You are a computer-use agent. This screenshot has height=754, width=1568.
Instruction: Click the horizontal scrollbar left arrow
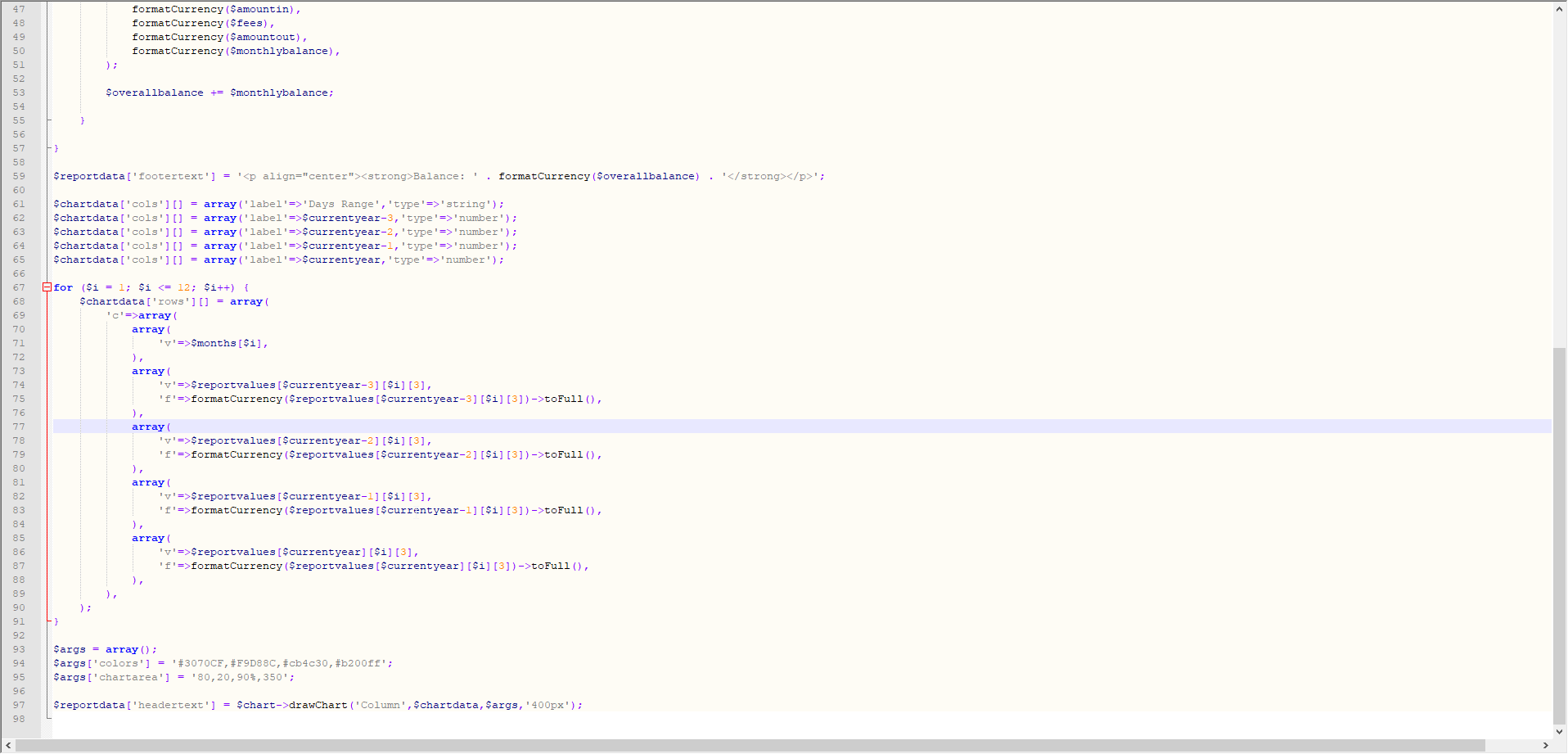[x=8, y=745]
